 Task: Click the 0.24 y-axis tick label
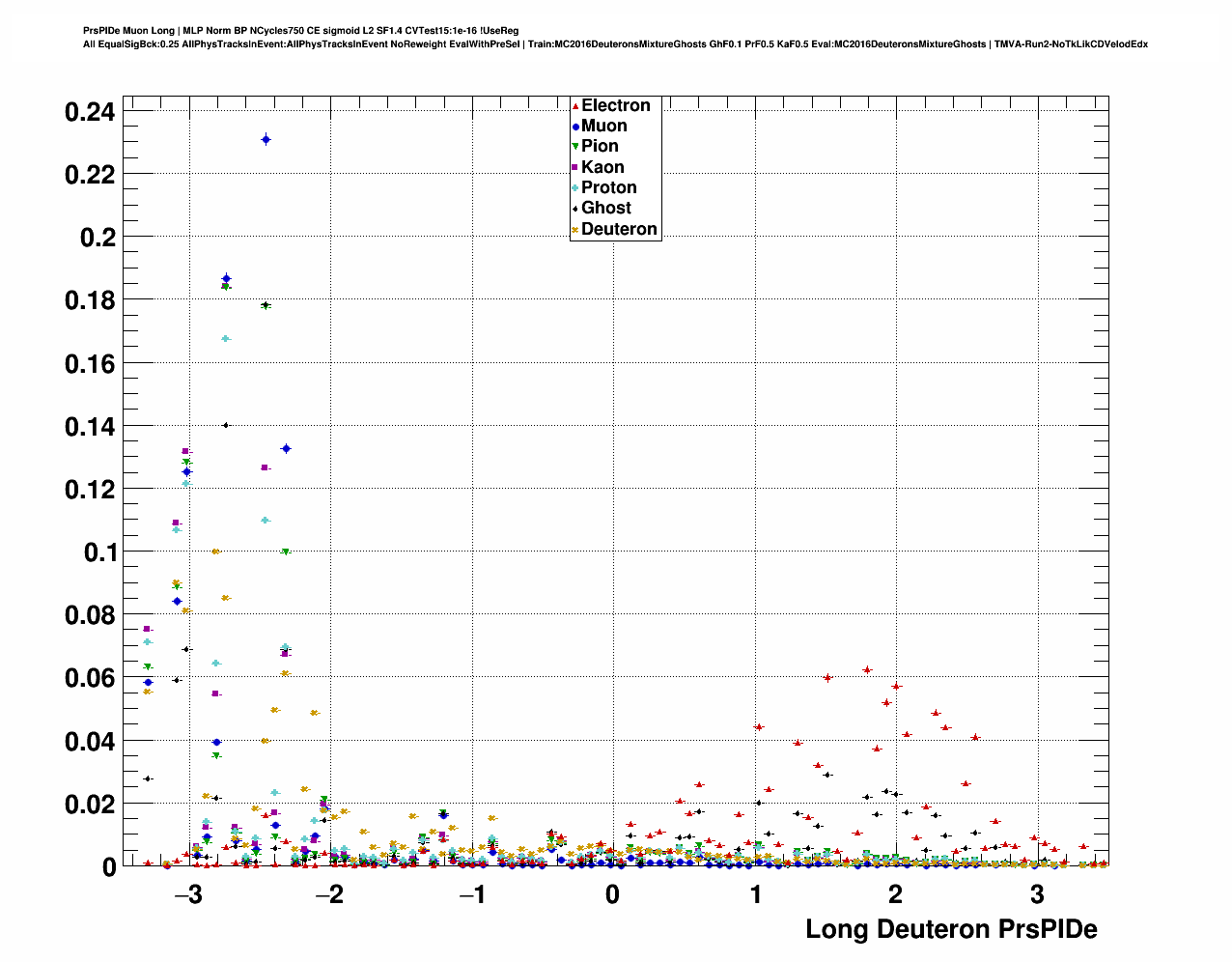point(90,112)
